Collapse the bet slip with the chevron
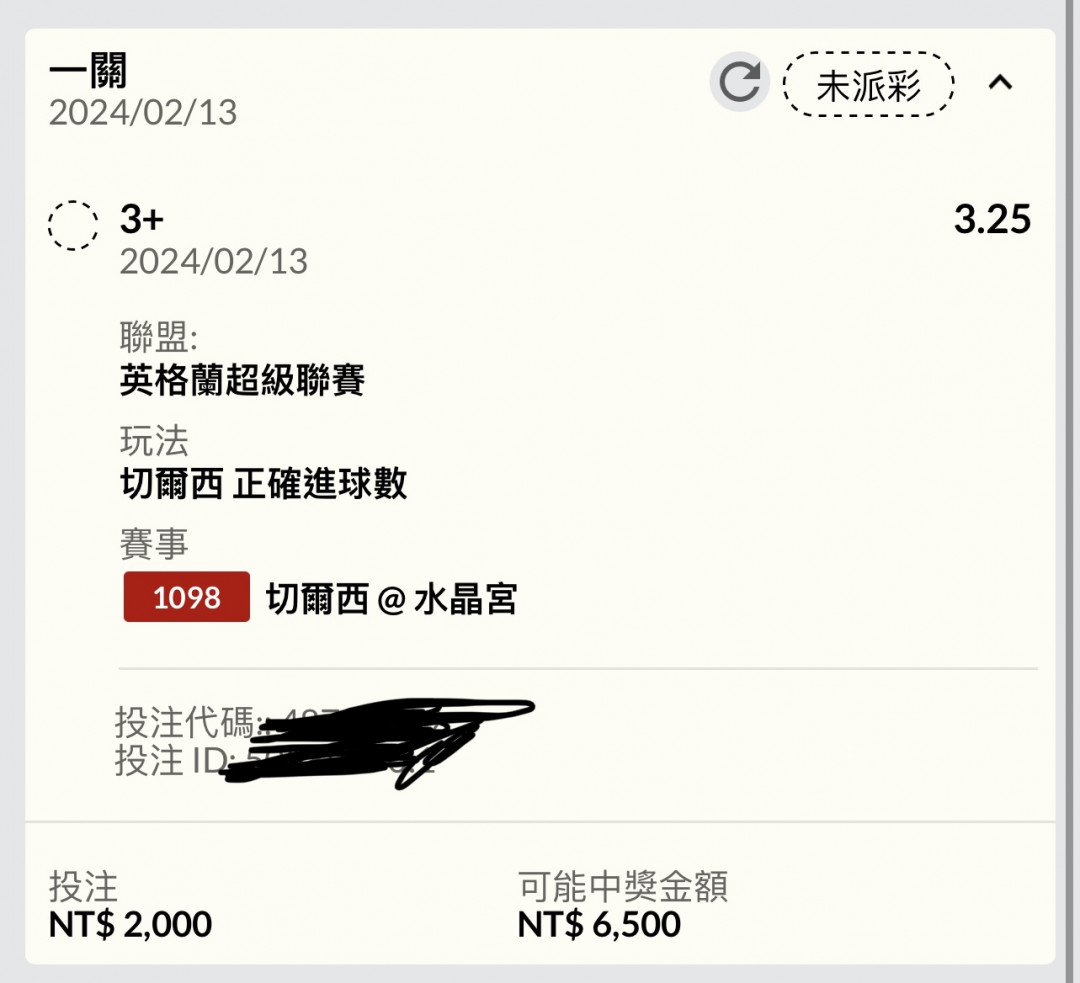 (x=1000, y=83)
